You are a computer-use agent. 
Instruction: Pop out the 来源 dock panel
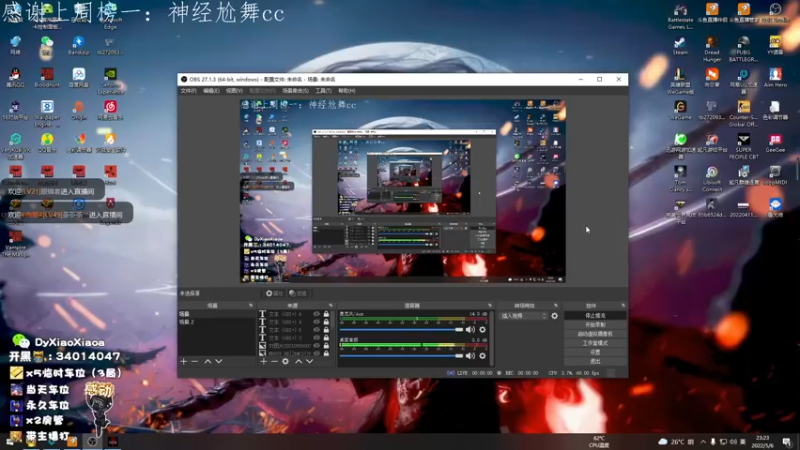coord(330,306)
